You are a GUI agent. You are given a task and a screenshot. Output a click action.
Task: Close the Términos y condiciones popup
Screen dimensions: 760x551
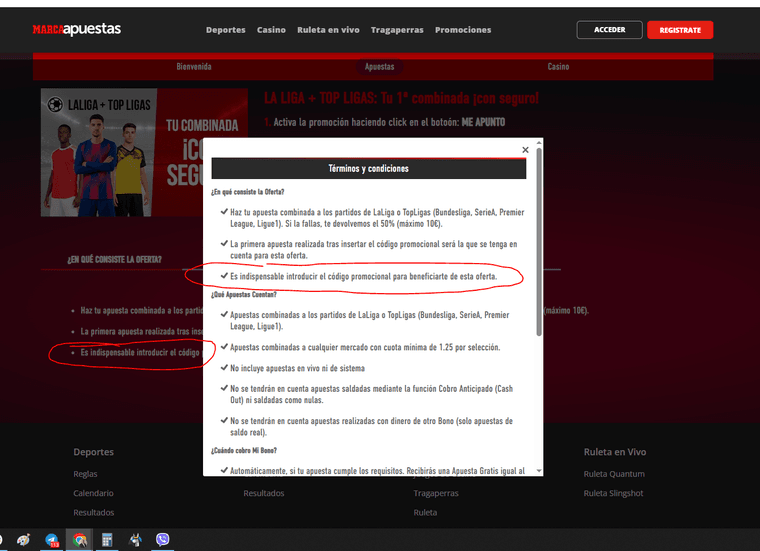525,150
